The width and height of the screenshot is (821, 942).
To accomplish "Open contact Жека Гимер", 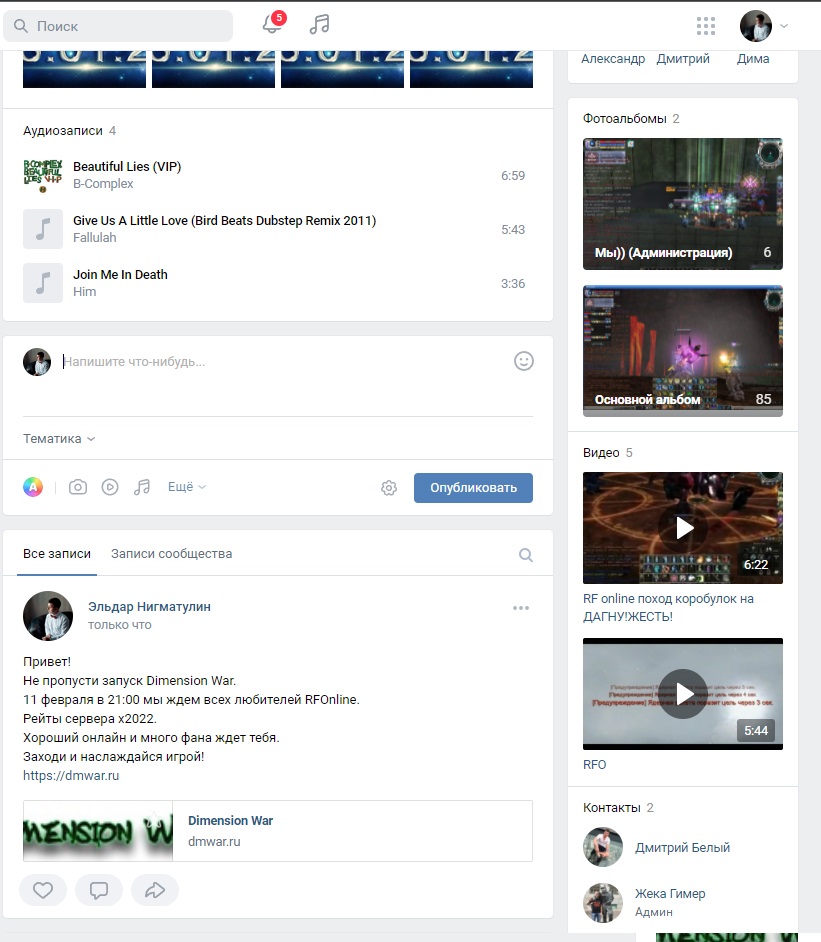I will (670, 893).
